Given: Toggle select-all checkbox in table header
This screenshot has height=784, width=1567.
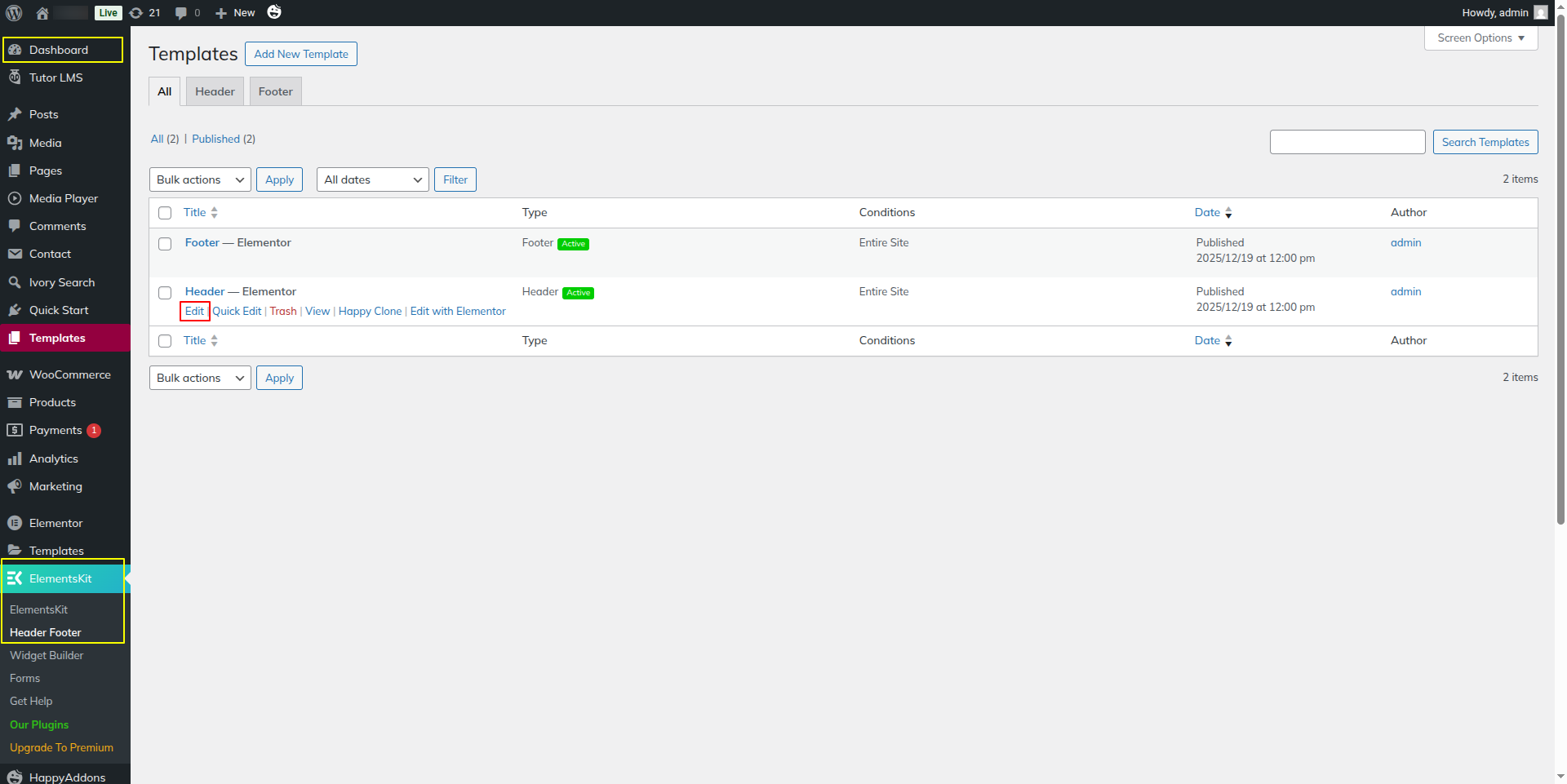Looking at the screenshot, I should 165,213.
